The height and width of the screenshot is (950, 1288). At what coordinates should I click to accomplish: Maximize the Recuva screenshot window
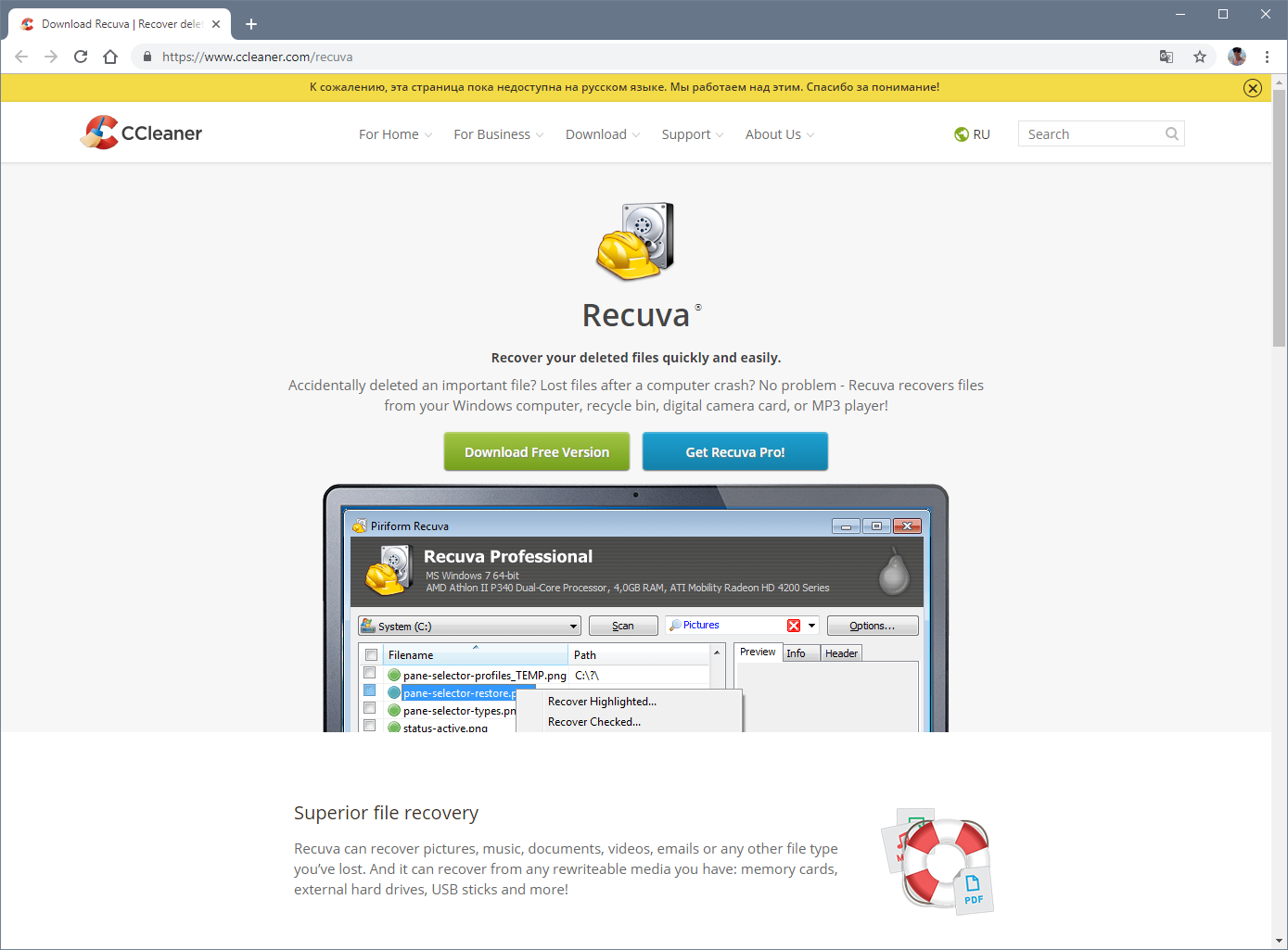(x=876, y=526)
